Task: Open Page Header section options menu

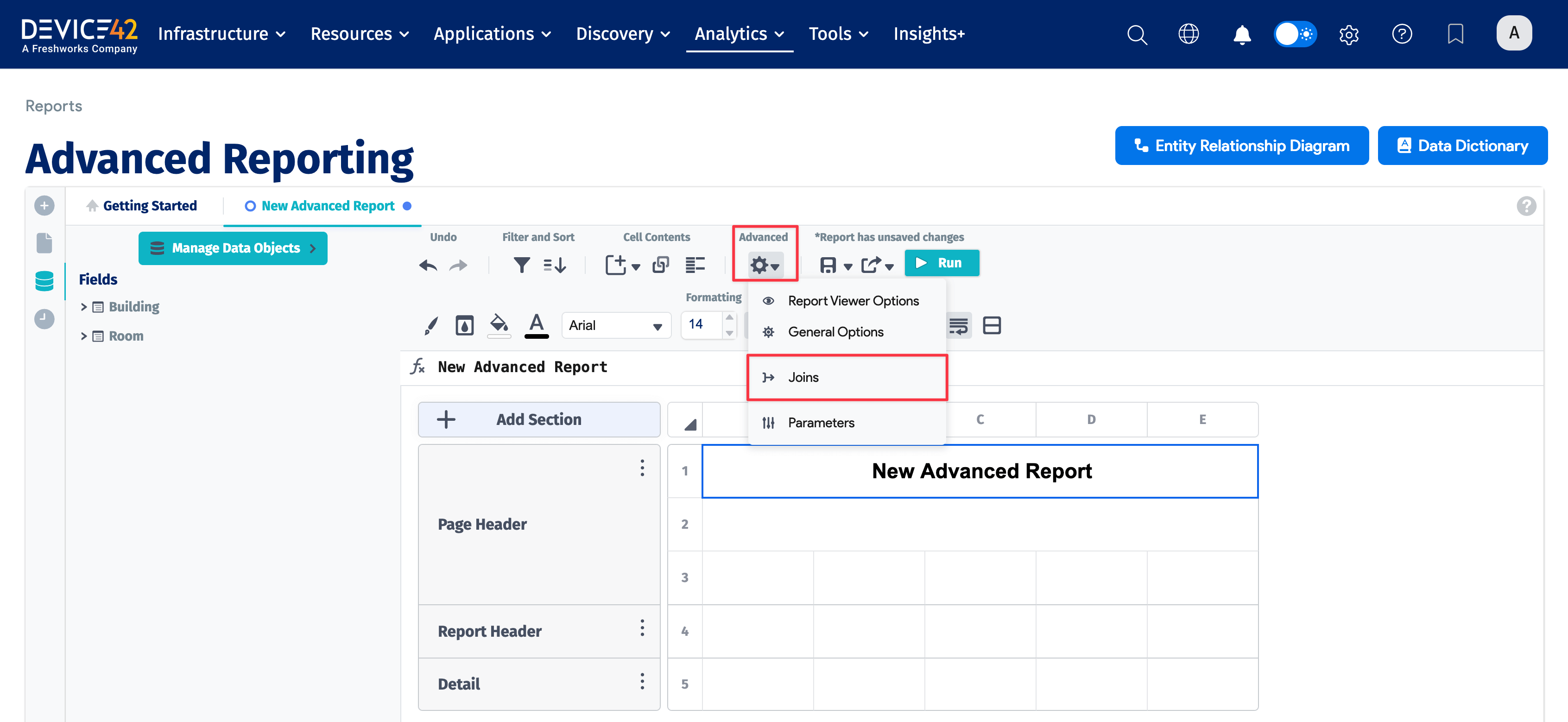Action: pyautogui.click(x=642, y=468)
